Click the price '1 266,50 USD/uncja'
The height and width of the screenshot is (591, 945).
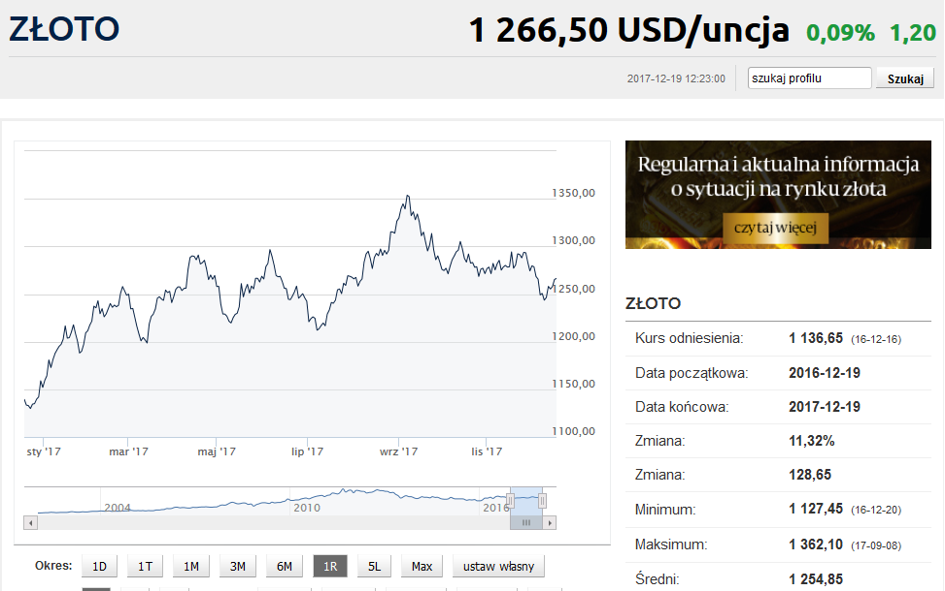(x=629, y=30)
